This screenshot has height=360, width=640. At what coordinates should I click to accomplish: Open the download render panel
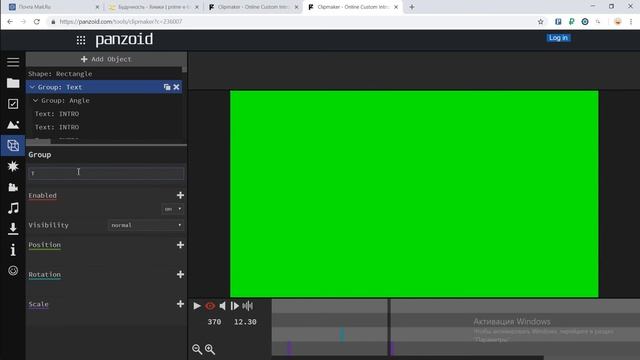coord(13,229)
